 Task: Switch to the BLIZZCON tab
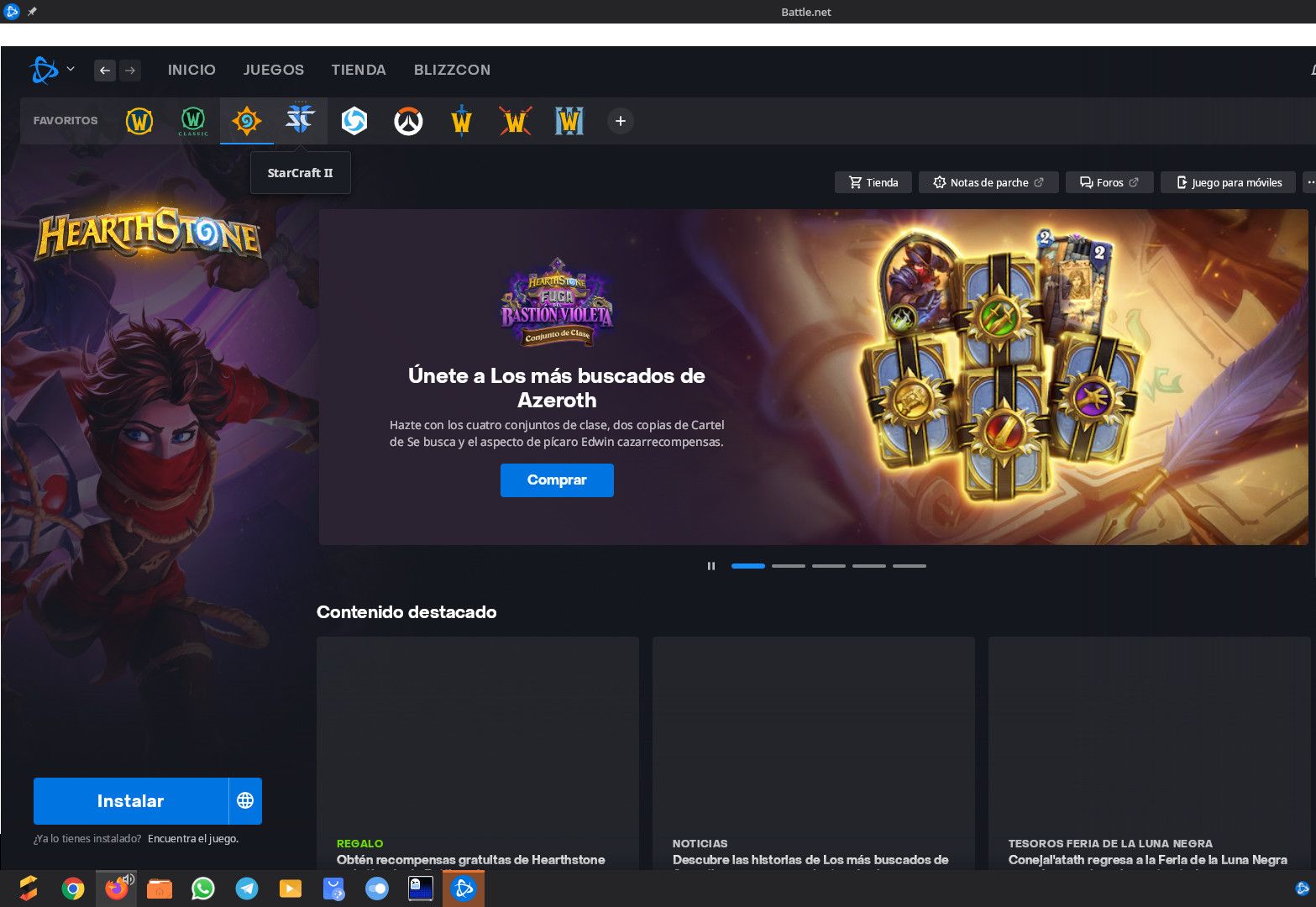point(452,70)
